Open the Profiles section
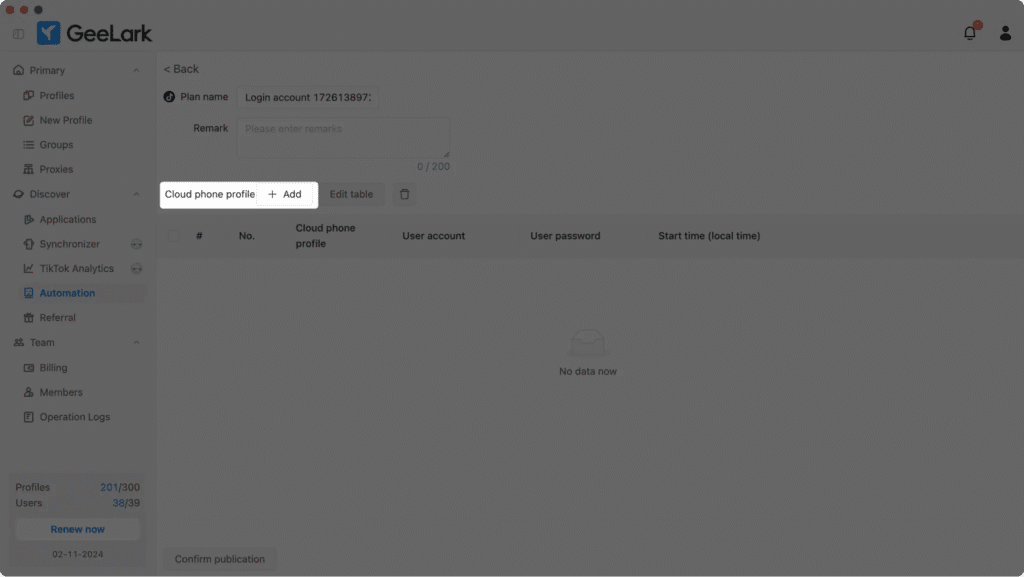The height and width of the screenshot is (577, 1024). click(55, 95)
